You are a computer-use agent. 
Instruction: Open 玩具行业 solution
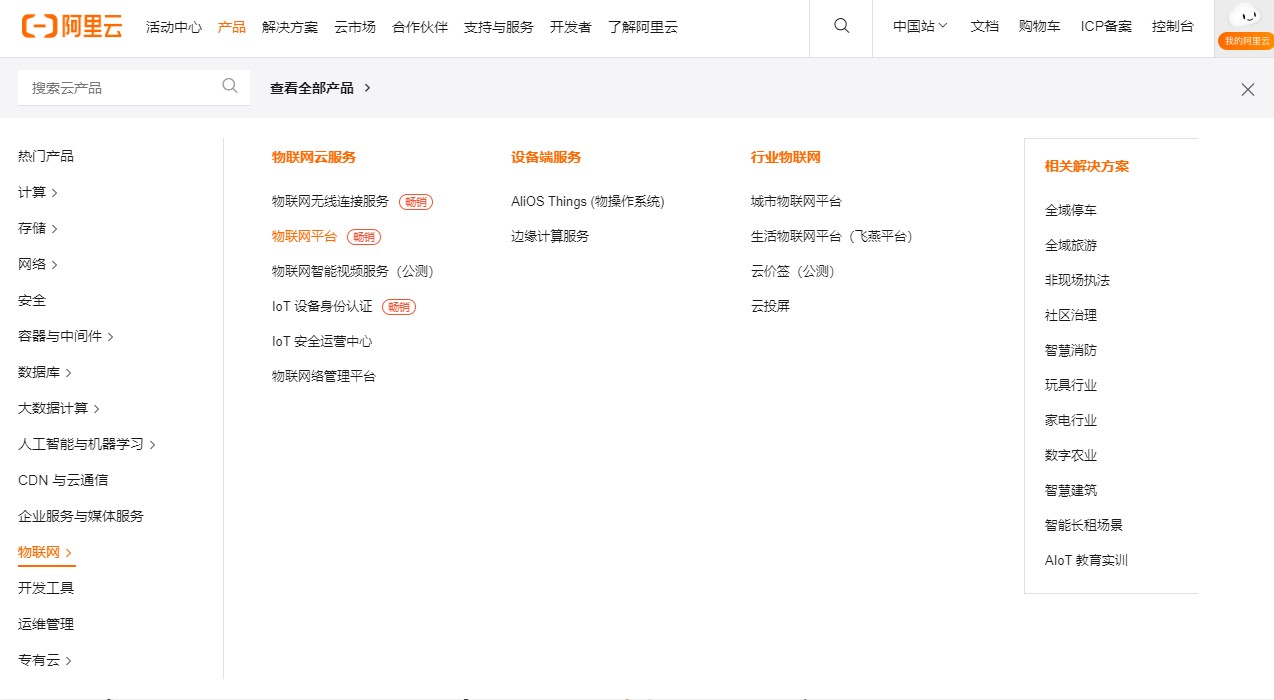pos(1071,385)
